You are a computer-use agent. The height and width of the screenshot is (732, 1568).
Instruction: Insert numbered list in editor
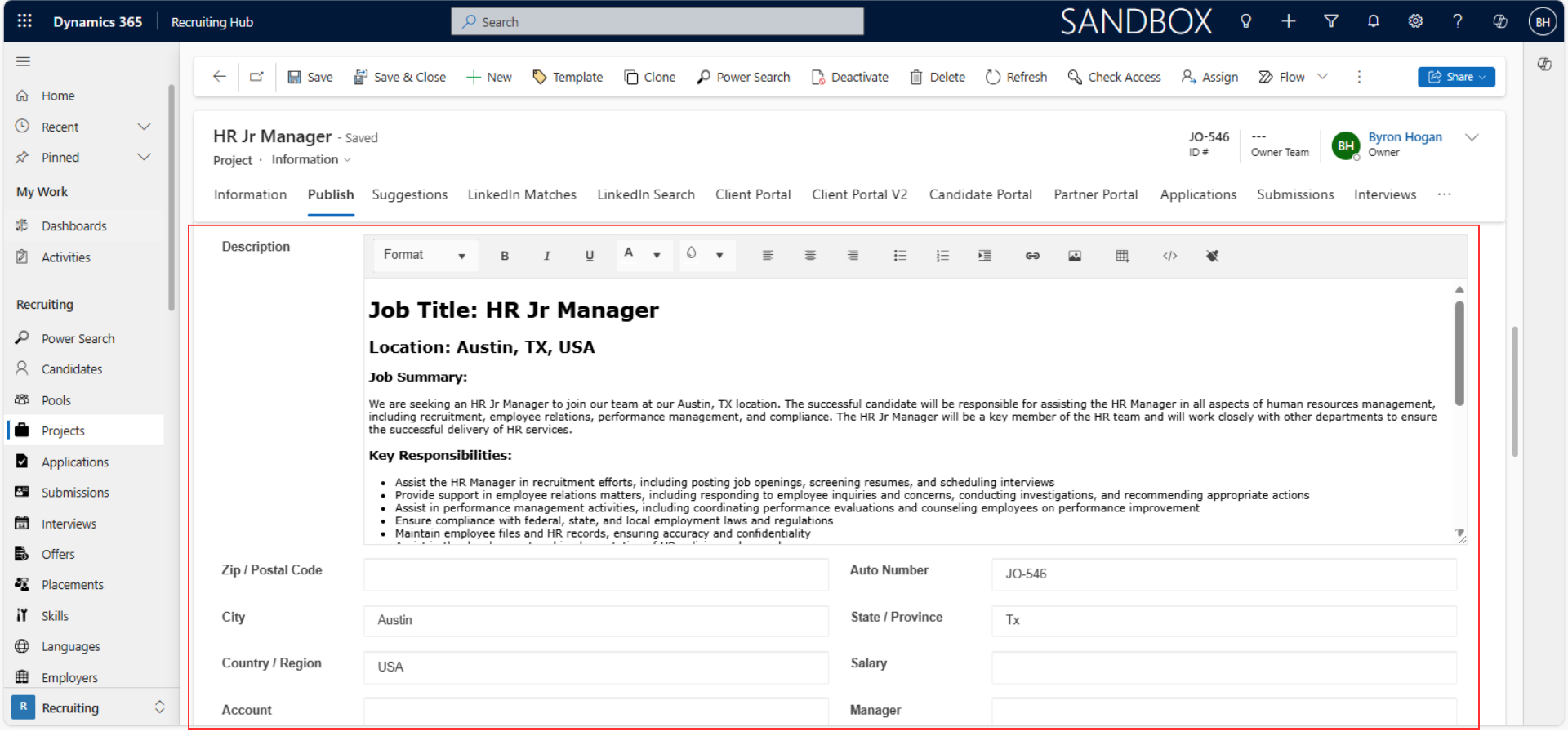coord(942,256)
